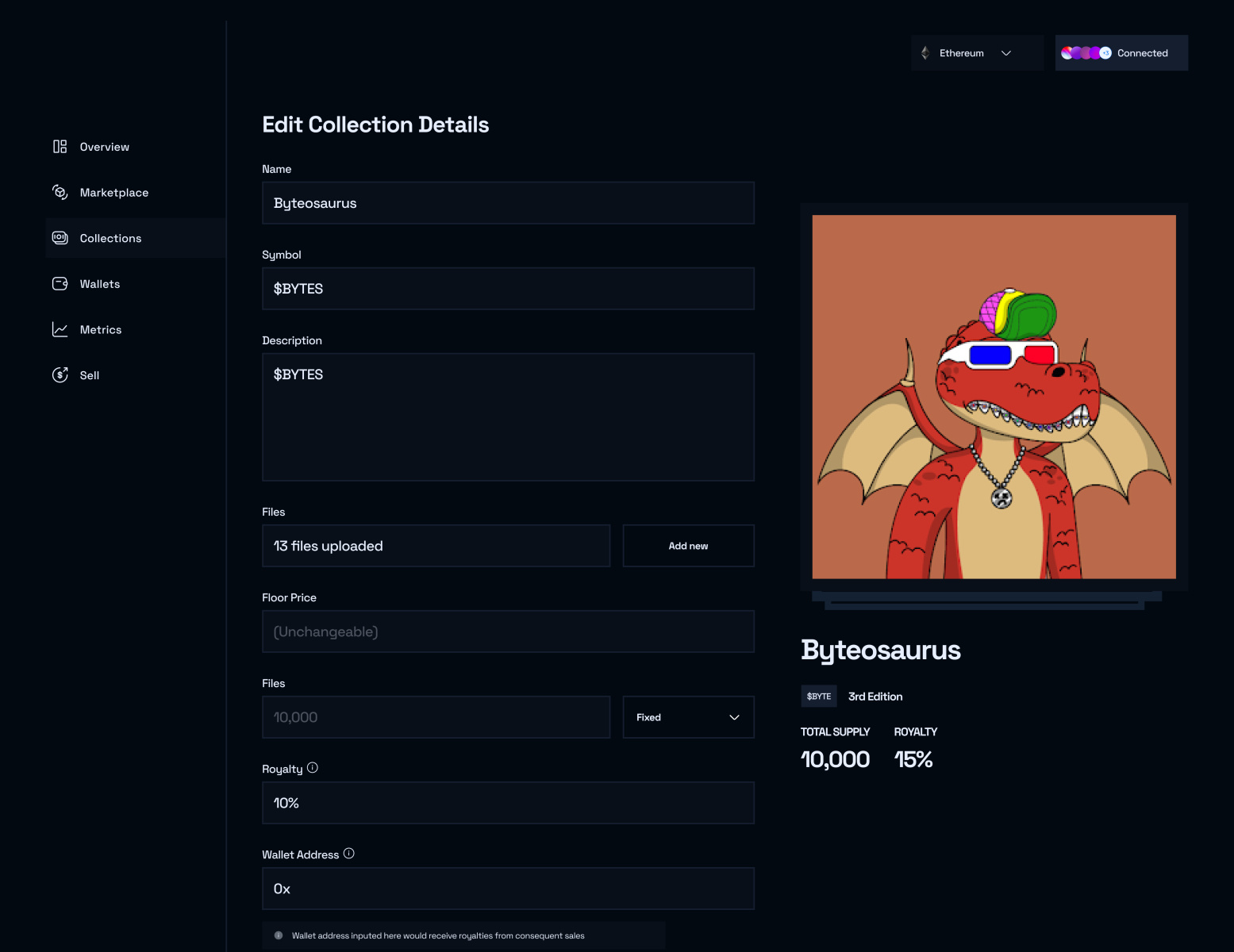Click the 15% royalty value
The image size is (1234, 952).
pyautogui.click(x=913, y=759)
